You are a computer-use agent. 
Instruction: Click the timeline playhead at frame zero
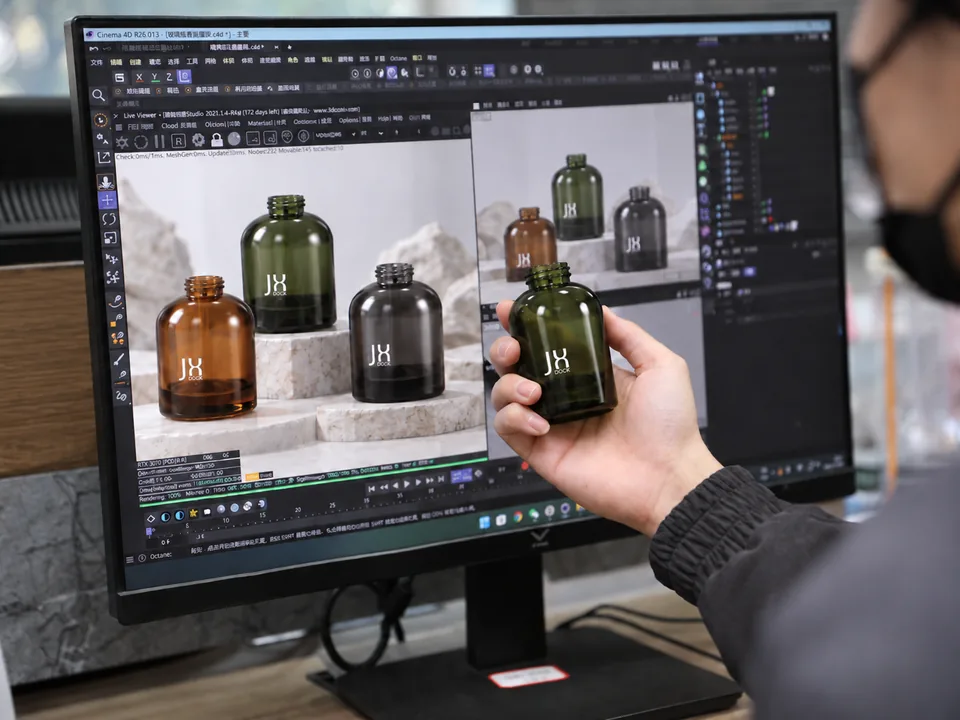pyautogui.click(x=149, y=531)
